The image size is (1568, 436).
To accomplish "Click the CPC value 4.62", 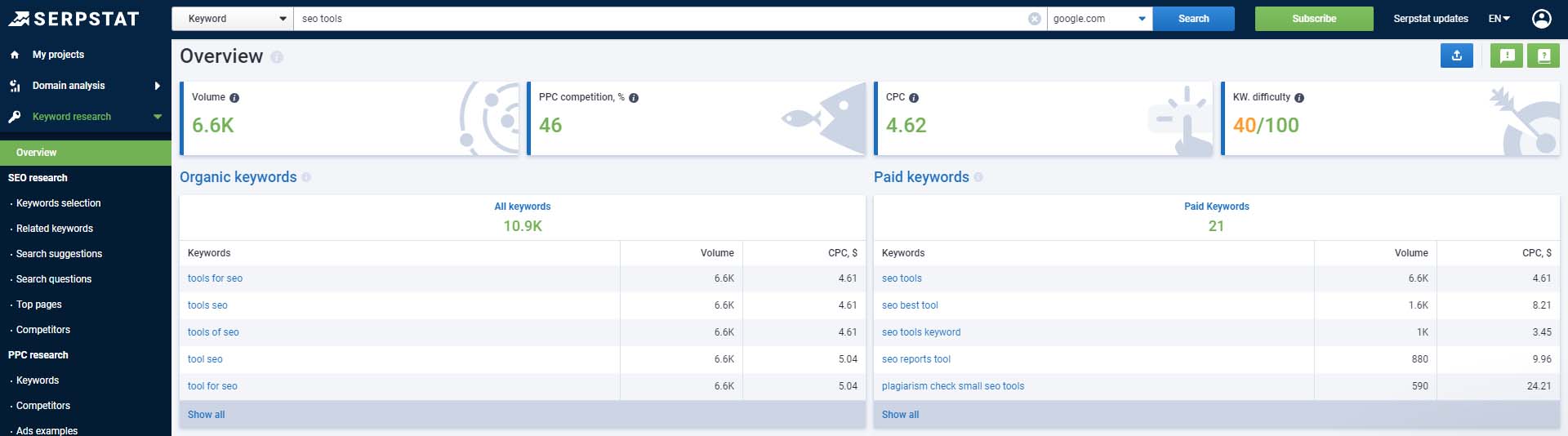I will click(906, 125).
